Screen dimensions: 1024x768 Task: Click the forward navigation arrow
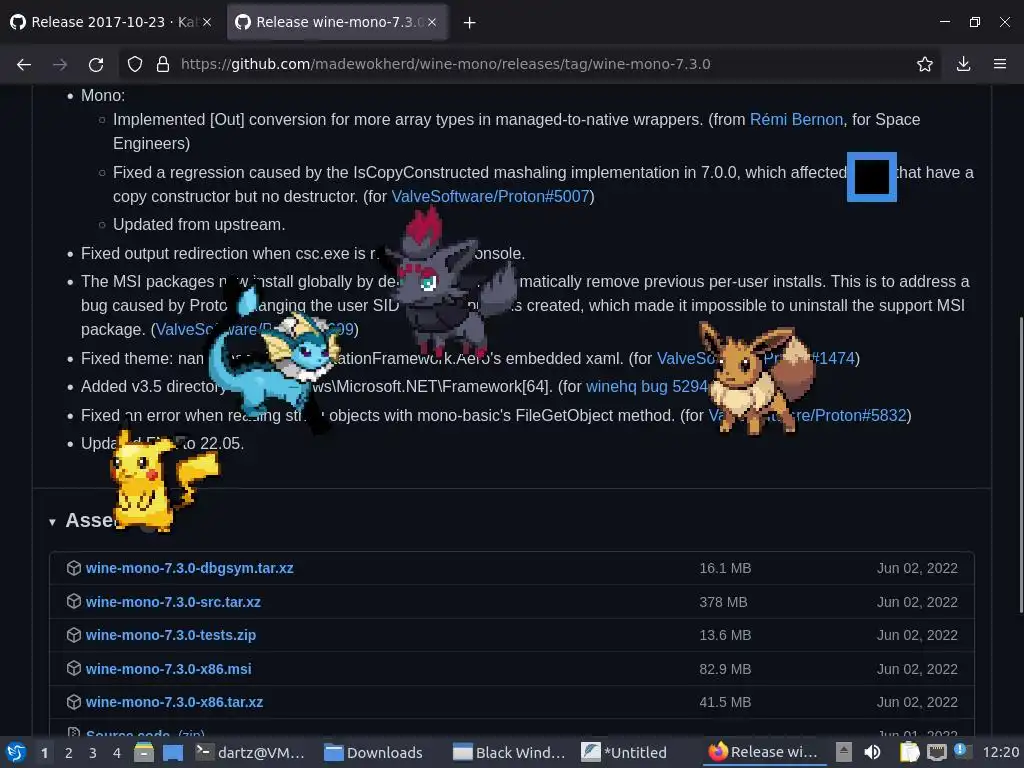pos(60,64)
